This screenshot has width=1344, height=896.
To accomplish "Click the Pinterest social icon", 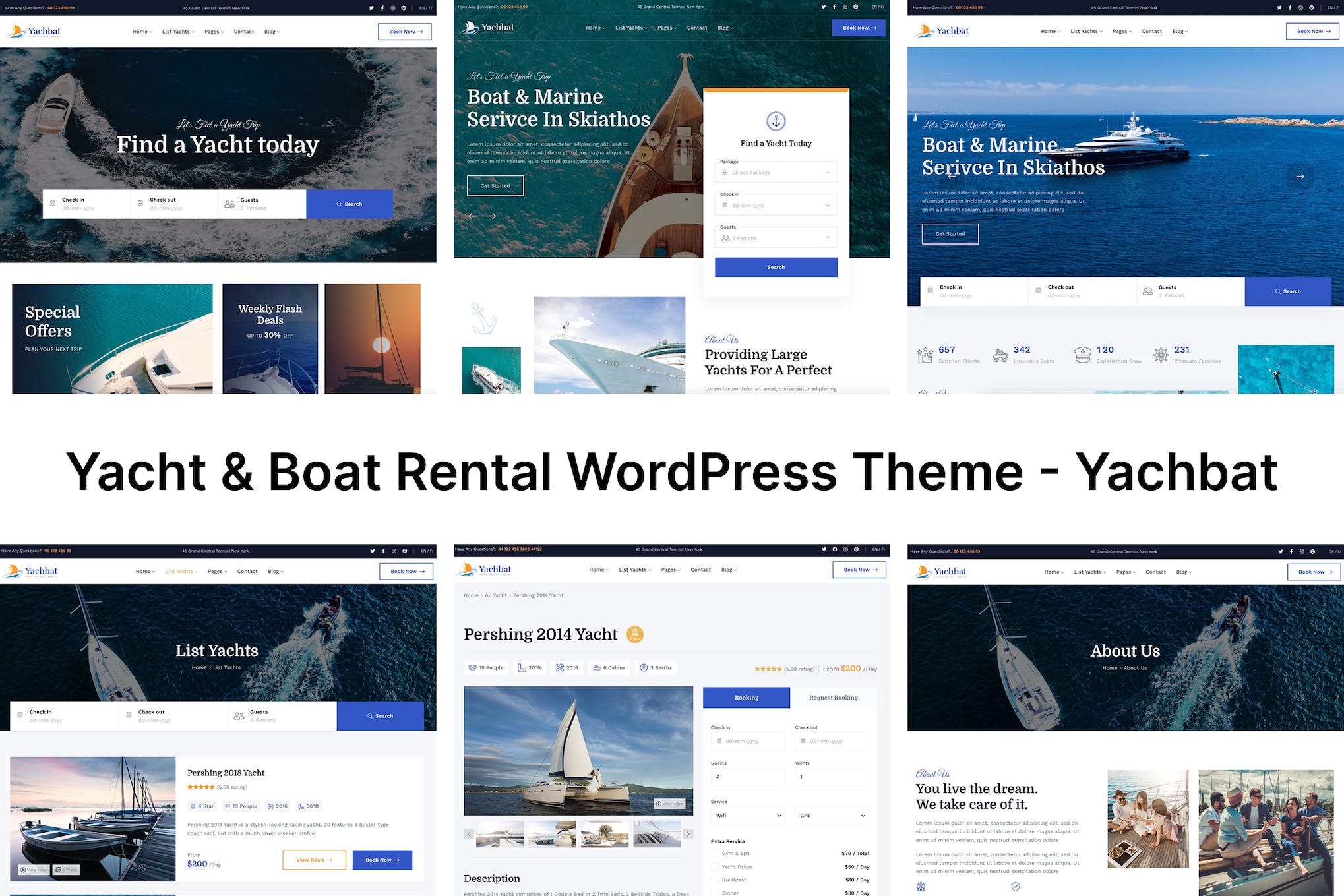I will tap(856, 7).
